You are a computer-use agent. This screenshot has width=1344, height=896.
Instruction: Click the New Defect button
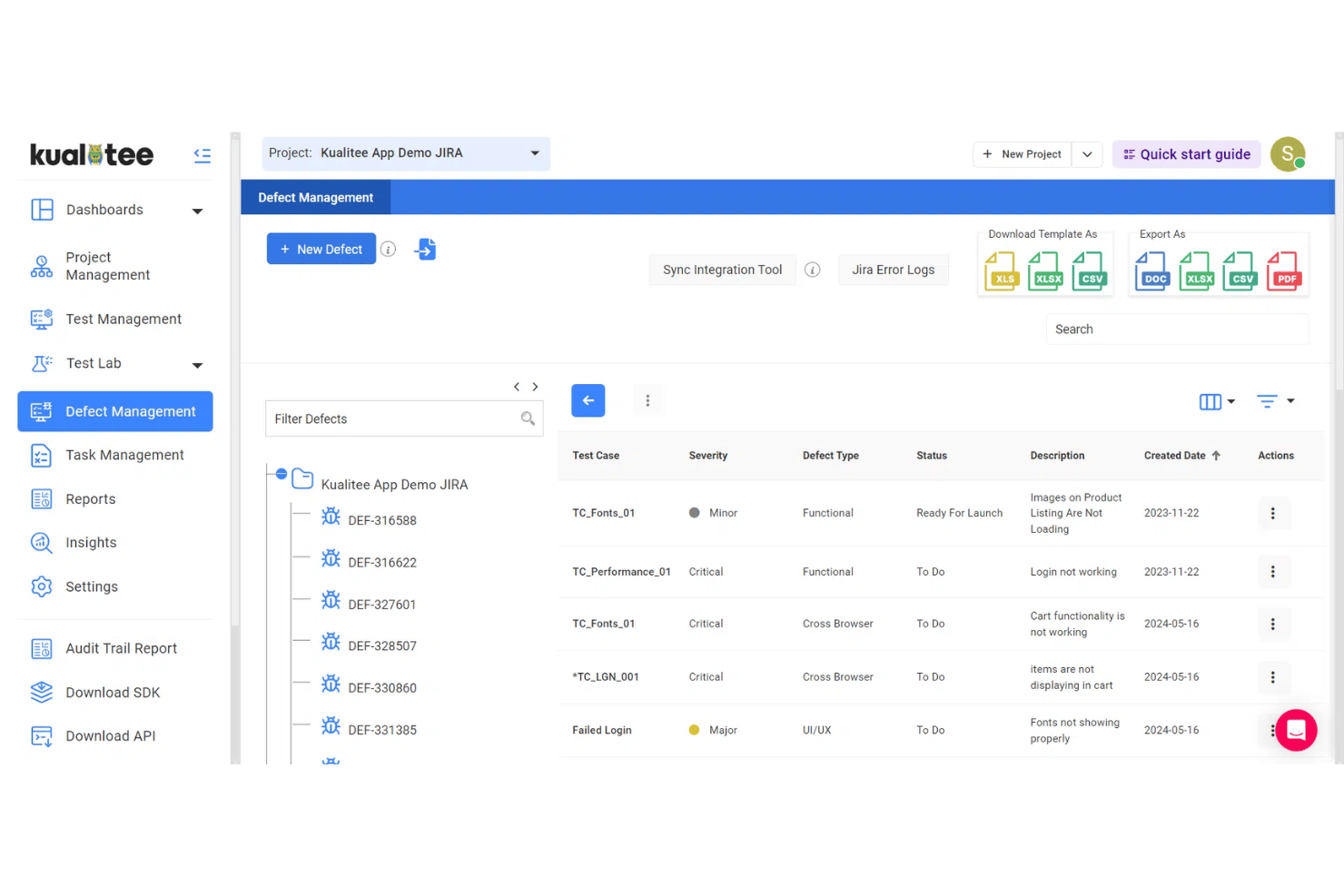(321, 249)
